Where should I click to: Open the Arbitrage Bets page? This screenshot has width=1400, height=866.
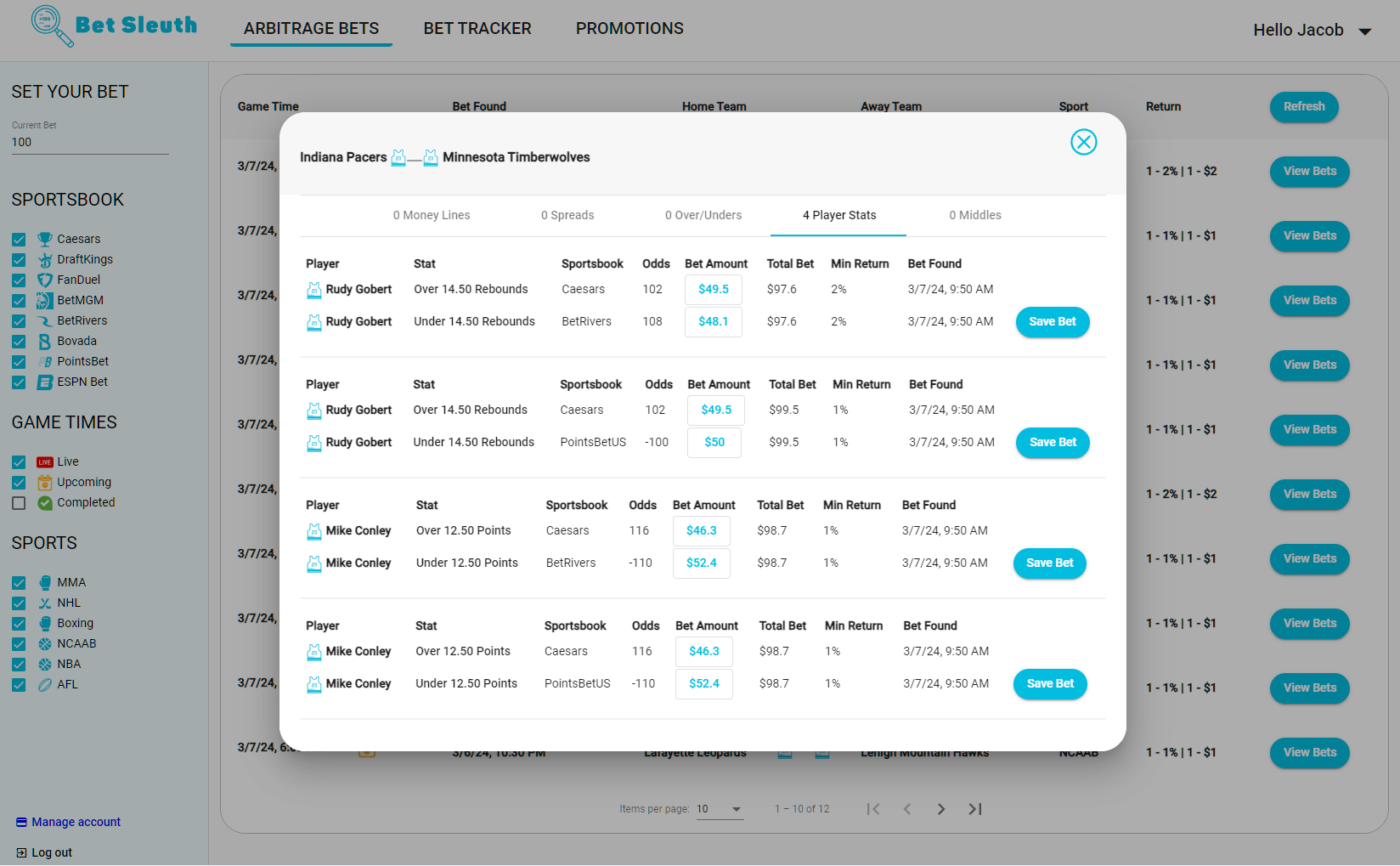click(x=312, y=29)
